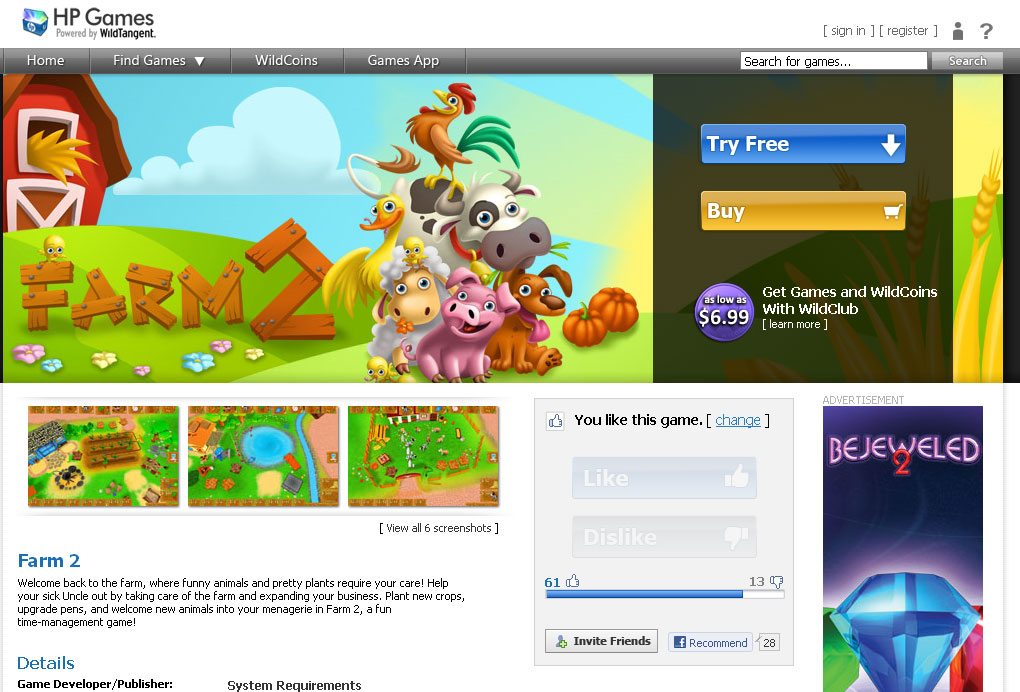Click the Farm 2 title heading
This screenshot has height=692, width=1020.
(49, 561)
